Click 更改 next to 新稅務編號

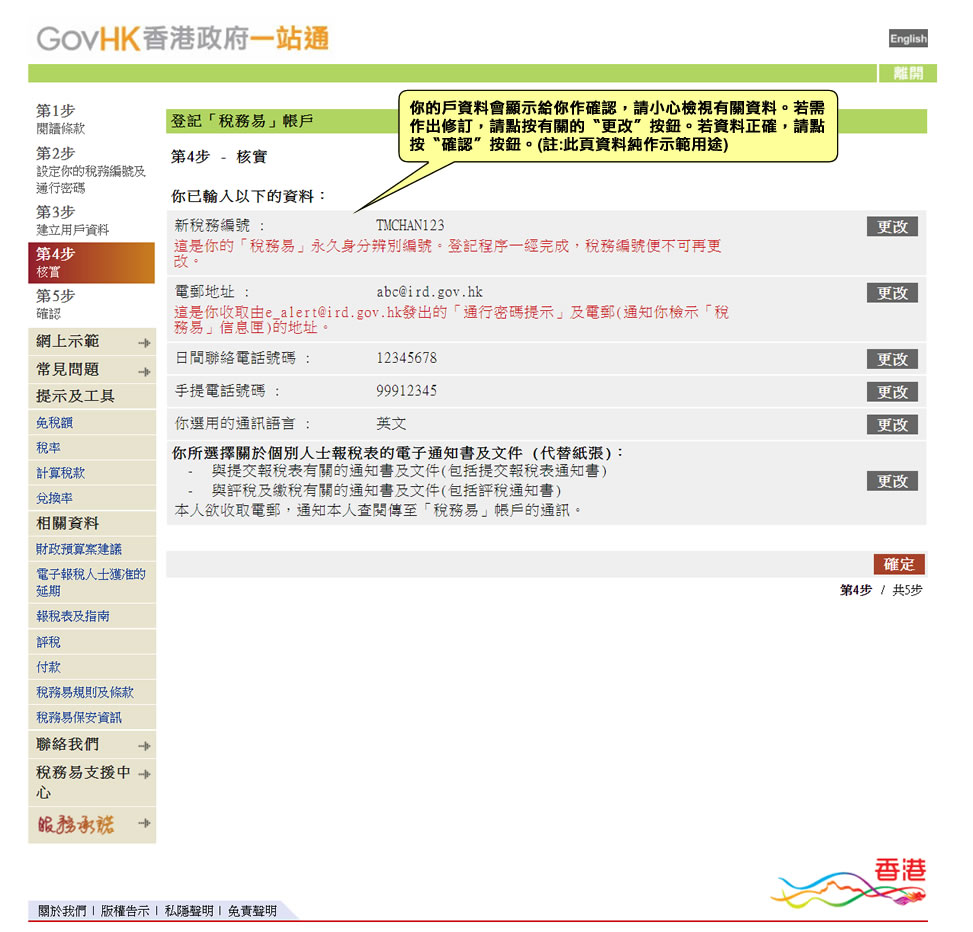click(x=891, y=226)
